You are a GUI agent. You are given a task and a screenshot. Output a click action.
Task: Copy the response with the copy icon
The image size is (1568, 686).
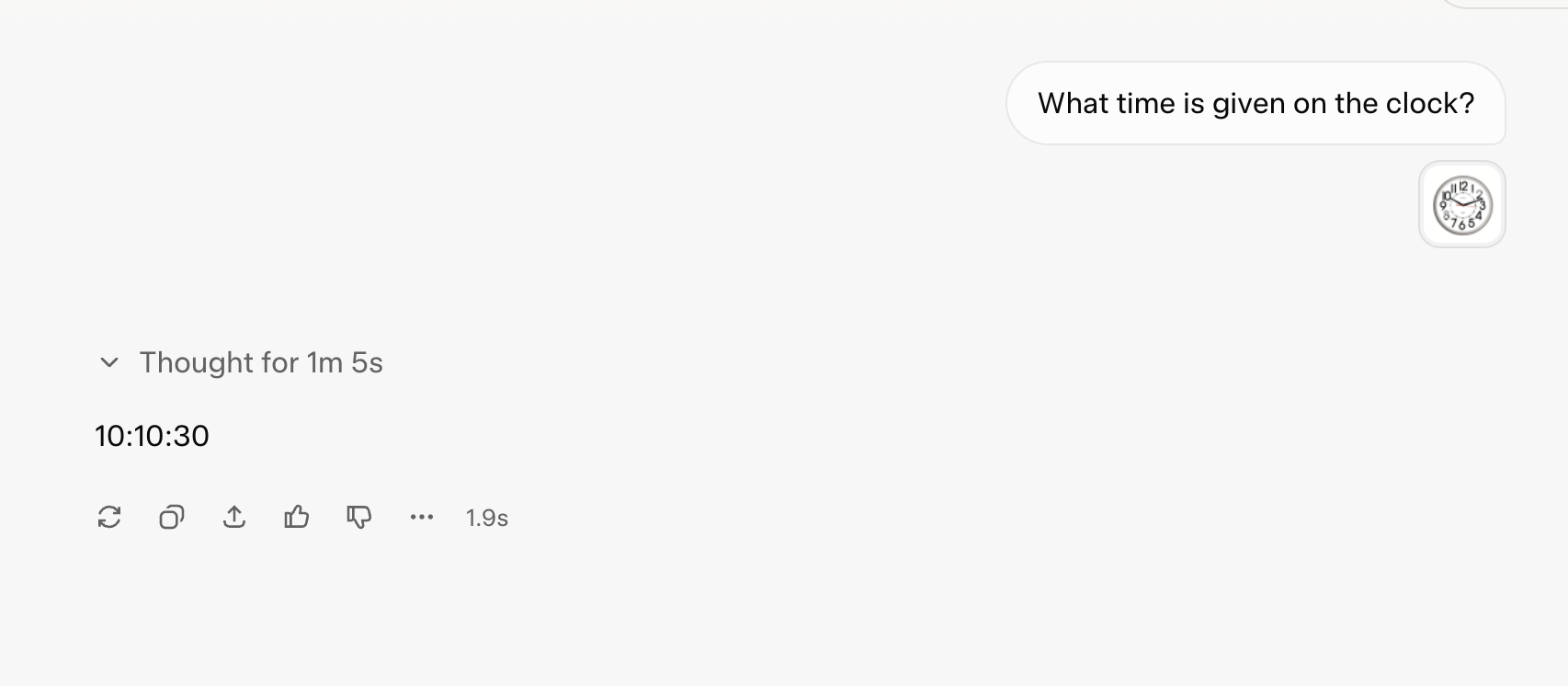(172, 518)
